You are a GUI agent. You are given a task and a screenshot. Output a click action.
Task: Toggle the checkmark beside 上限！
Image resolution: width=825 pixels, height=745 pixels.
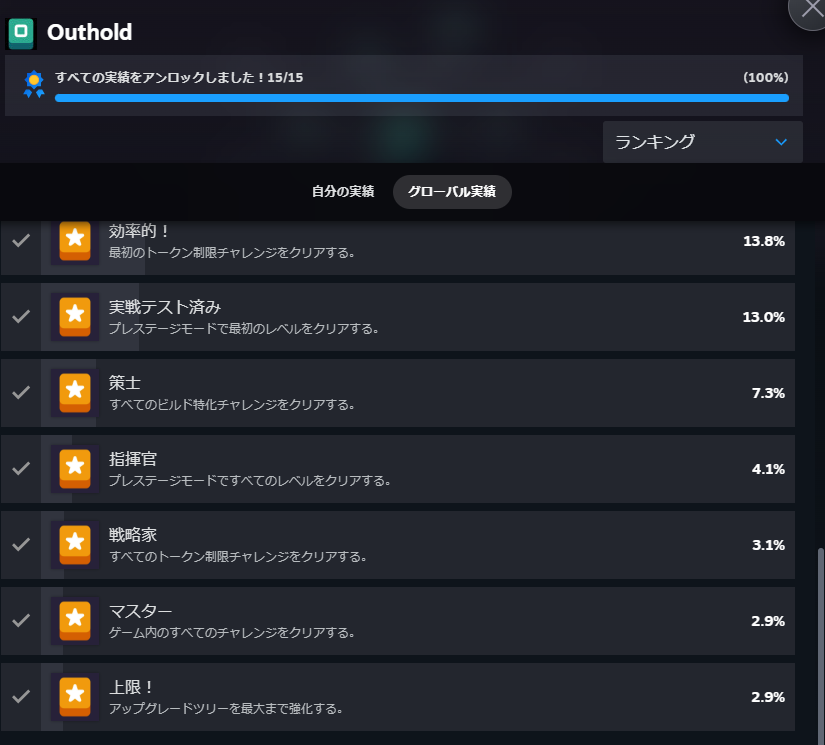pyautogui.click(x=21, y=696)
